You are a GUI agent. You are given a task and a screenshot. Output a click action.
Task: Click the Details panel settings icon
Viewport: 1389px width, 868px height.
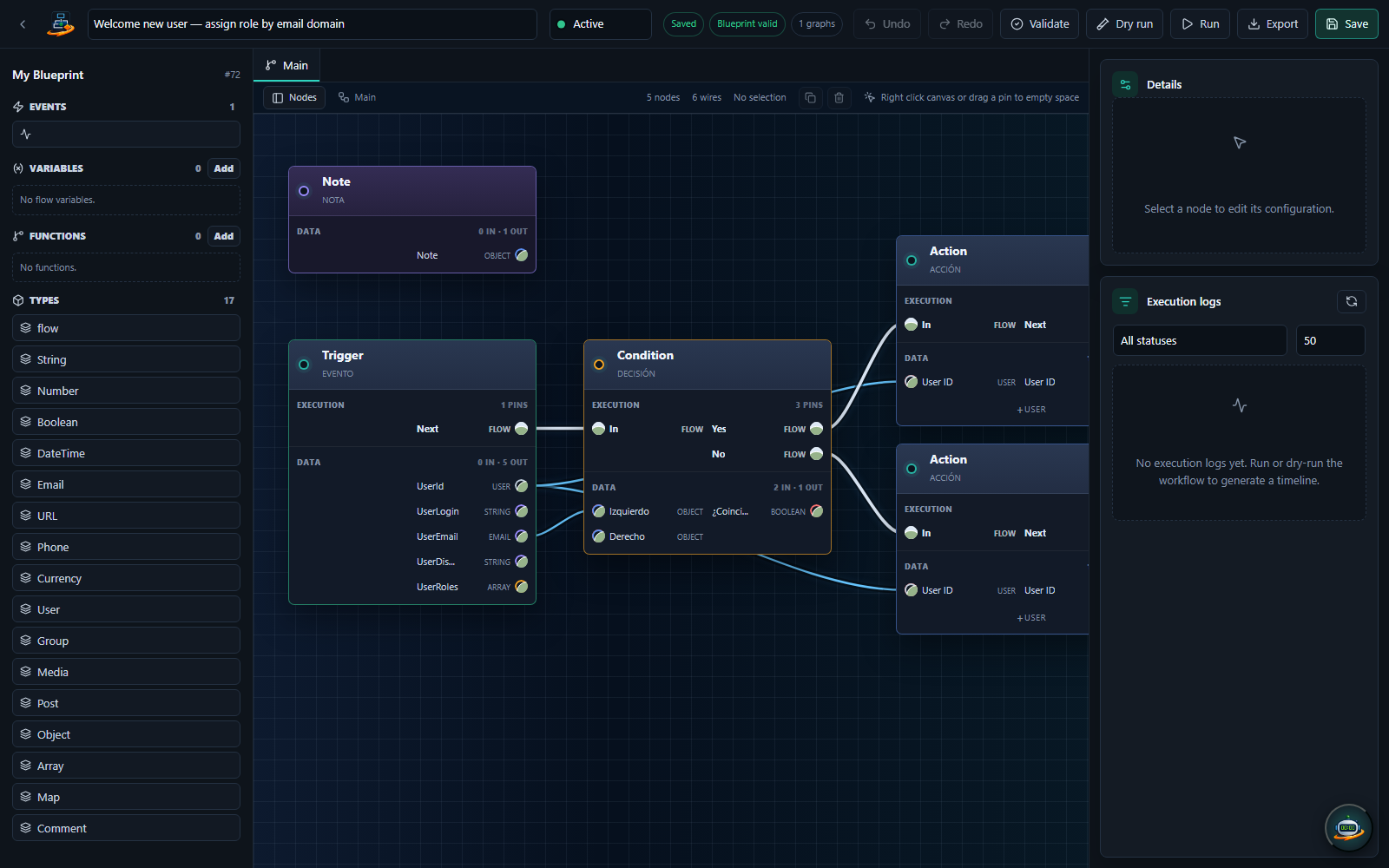coord(1125,84)
